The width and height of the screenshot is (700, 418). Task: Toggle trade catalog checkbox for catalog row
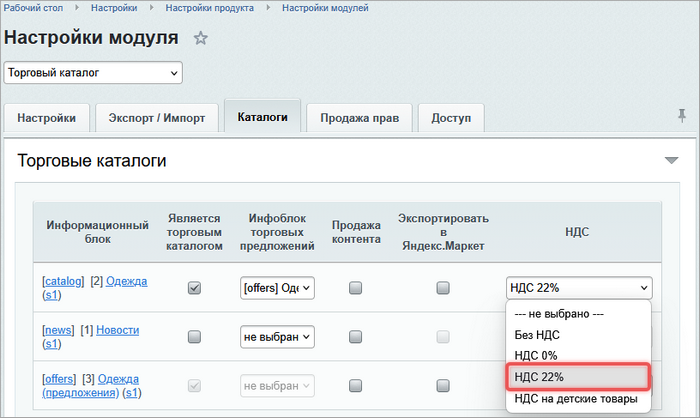[195, 288]
